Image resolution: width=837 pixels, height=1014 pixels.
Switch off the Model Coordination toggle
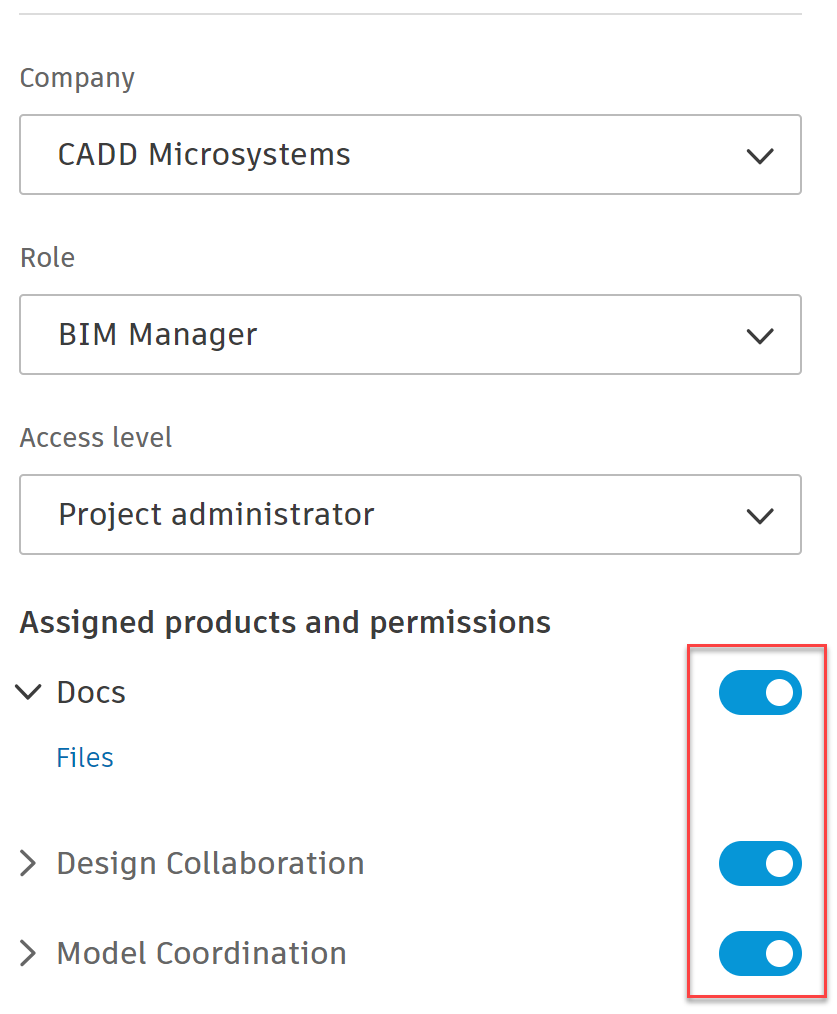click(x=760, y=953)
